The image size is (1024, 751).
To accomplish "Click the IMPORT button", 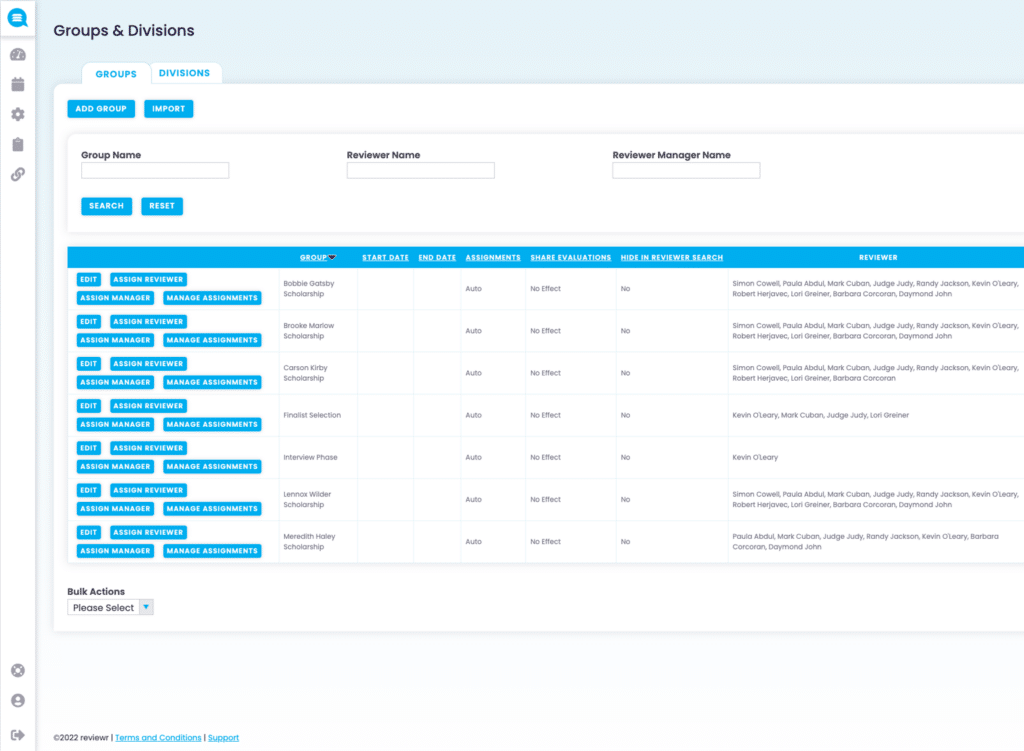I will (168, 108).
